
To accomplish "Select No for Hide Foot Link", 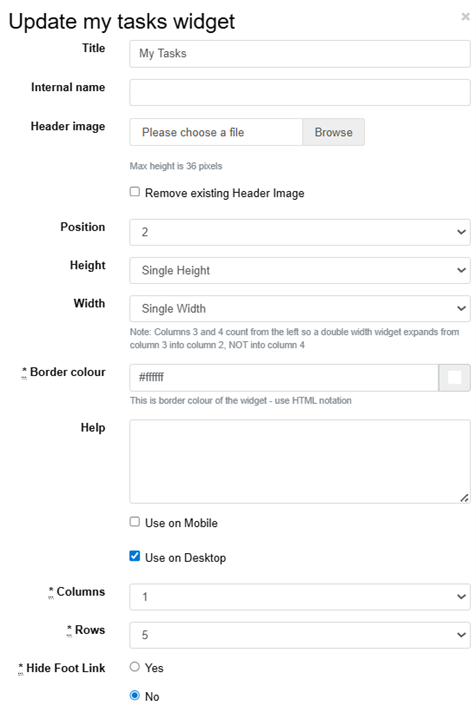I will point(134,696).
